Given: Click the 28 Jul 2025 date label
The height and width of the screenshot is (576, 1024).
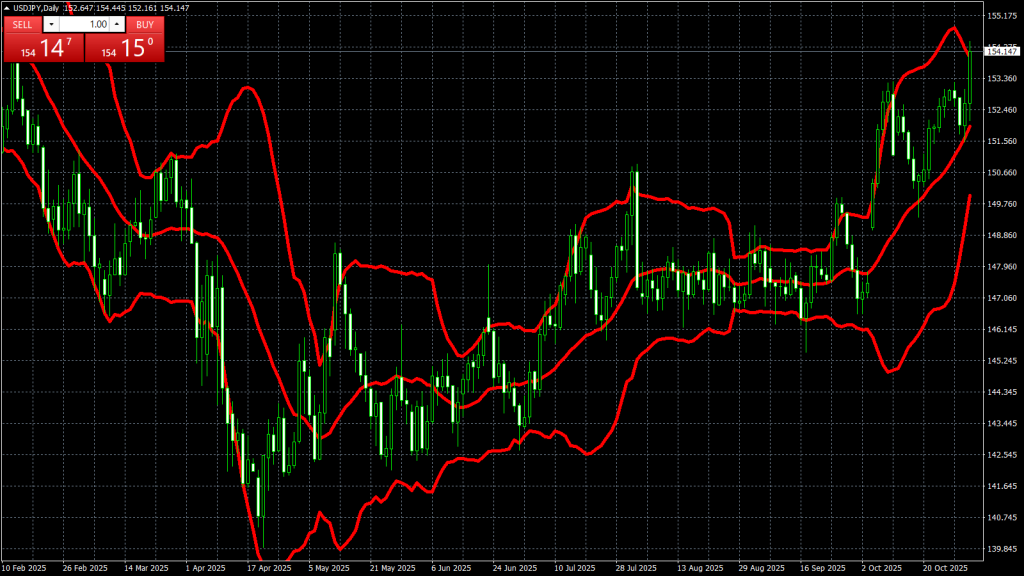Looking at the screenshot, I should [x=636, y=567].
